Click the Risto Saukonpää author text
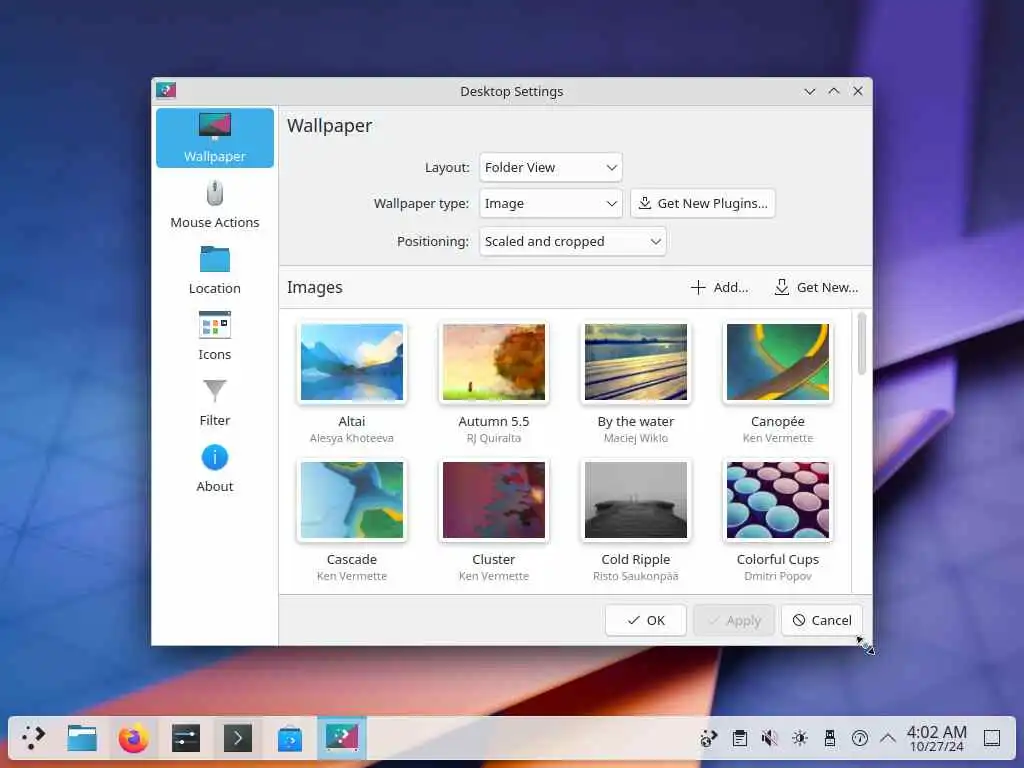Viewport: 1024px width, 768px height. click(x=635, y=576)
